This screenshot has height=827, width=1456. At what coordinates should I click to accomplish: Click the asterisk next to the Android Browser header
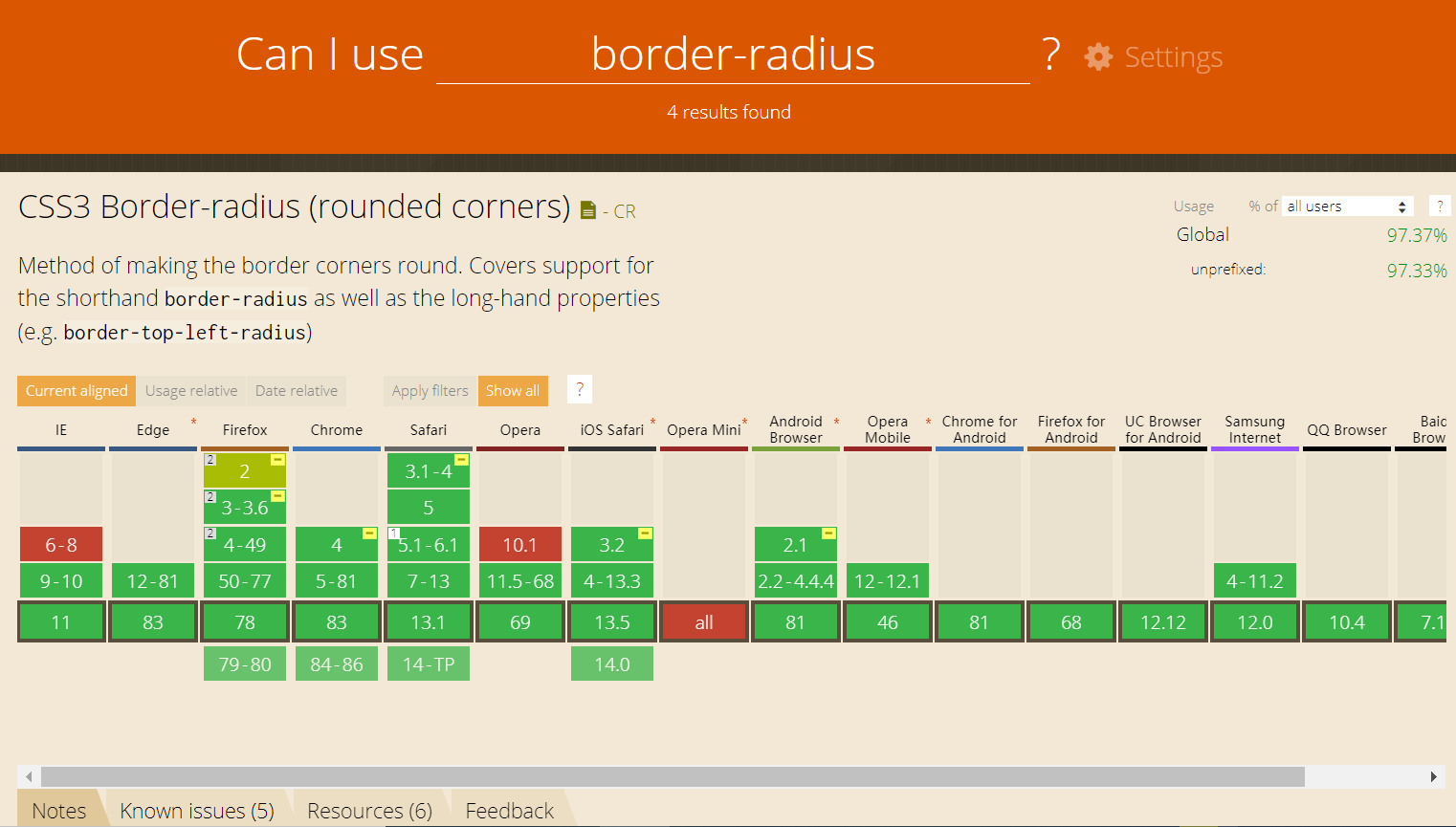click(x=836, y=423)
